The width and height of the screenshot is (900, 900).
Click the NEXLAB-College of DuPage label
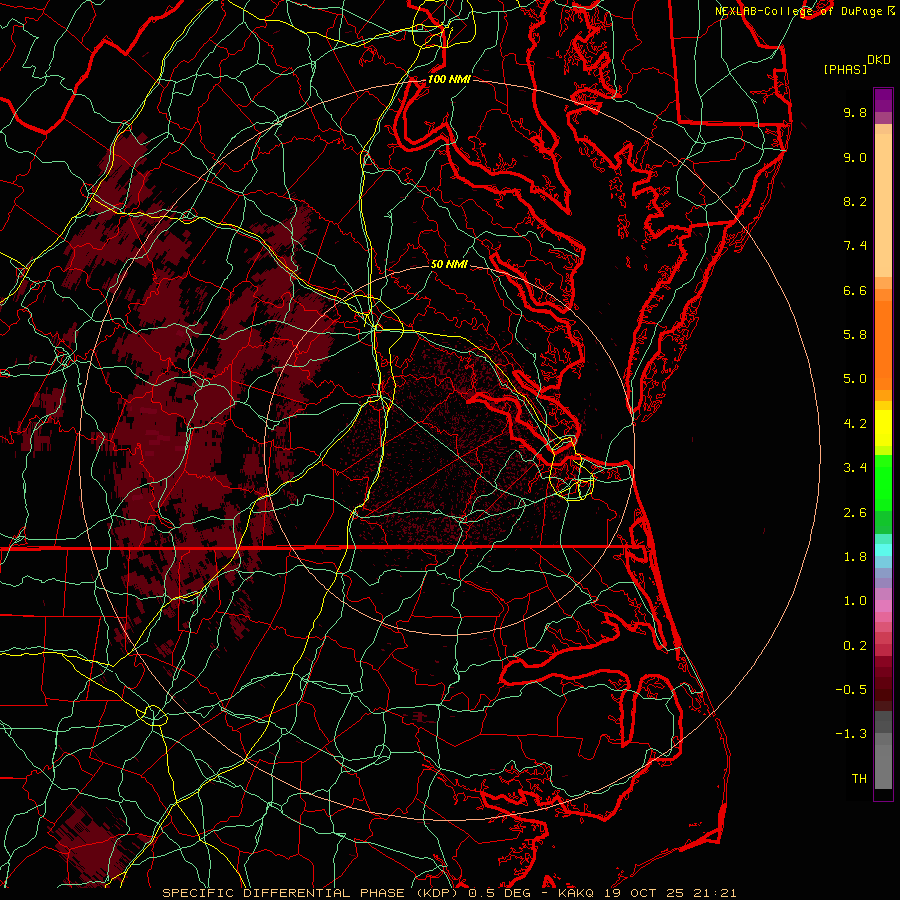(x=800, y=11)
